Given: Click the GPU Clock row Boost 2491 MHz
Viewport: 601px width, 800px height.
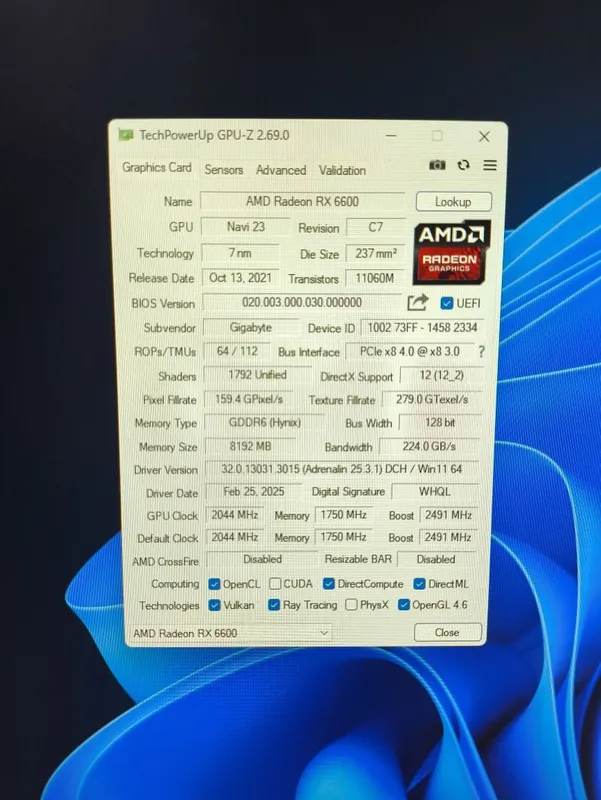Looking at the screenshot, I should (448, 515).
